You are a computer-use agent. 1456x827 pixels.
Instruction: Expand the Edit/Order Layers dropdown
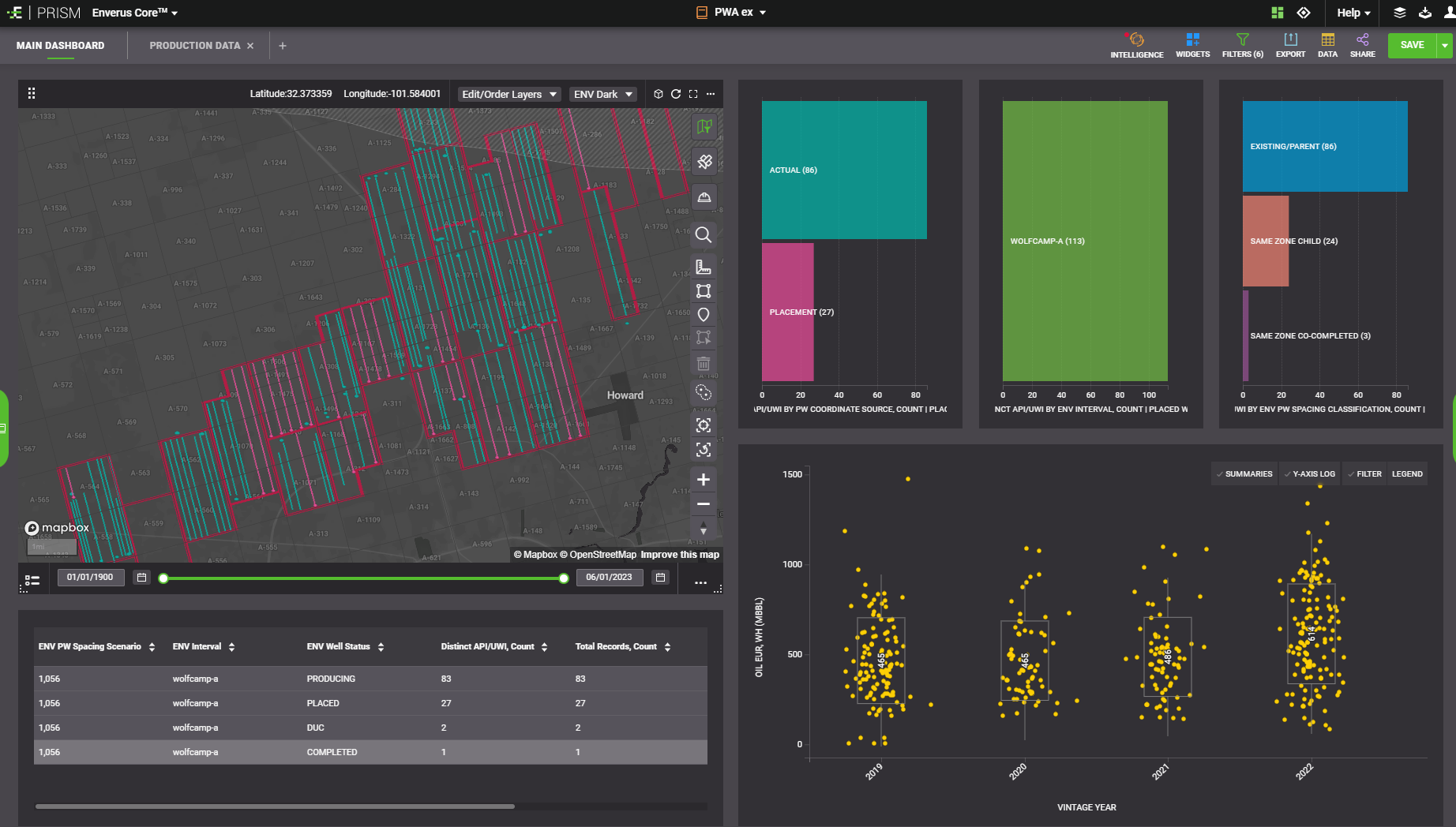[509, 94]
